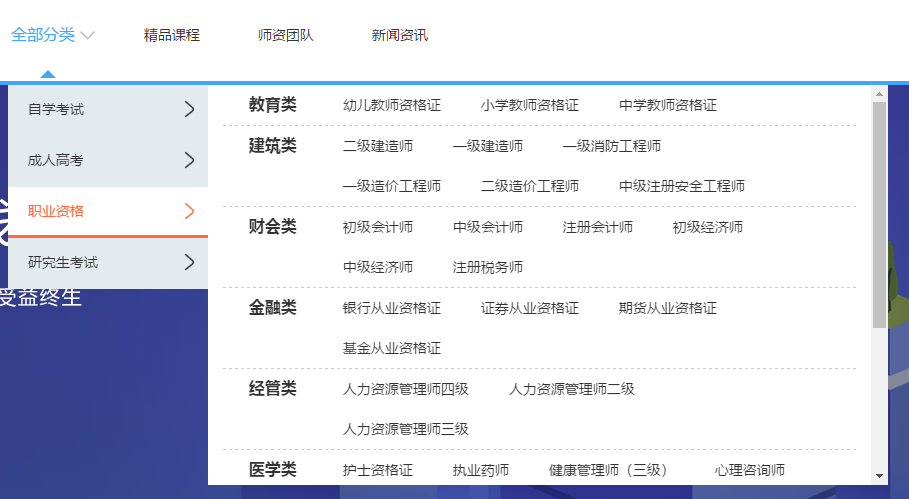
Task: Expand arrow beside 自学考试
Action: pos(190,109)
